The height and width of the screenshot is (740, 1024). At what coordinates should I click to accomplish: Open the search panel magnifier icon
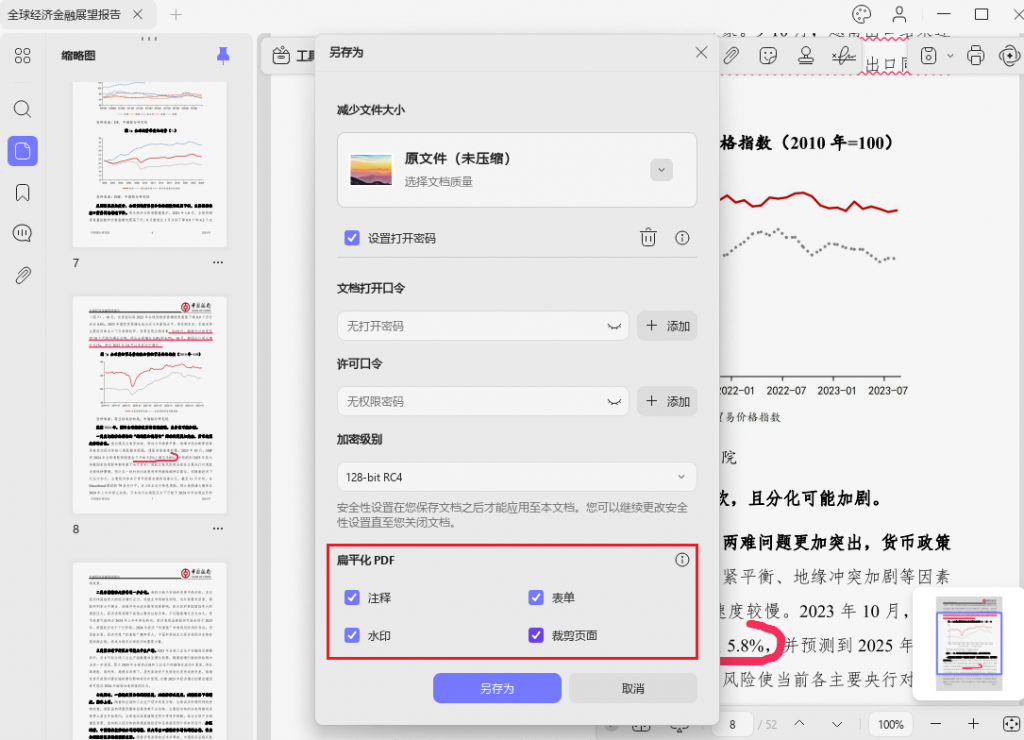(22, 108)
